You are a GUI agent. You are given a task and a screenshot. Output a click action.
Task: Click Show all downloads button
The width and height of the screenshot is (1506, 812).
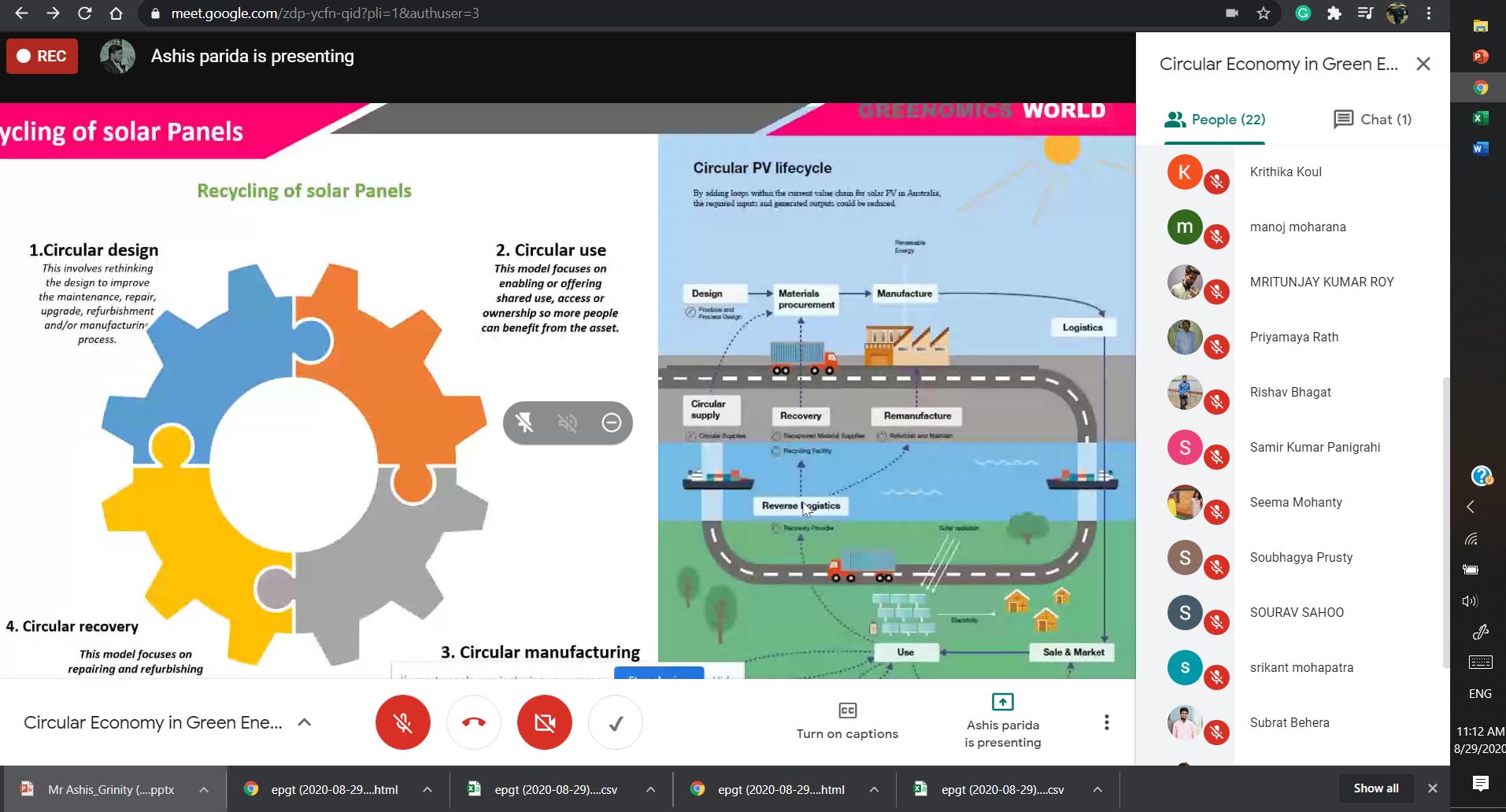click(1375, 788)
